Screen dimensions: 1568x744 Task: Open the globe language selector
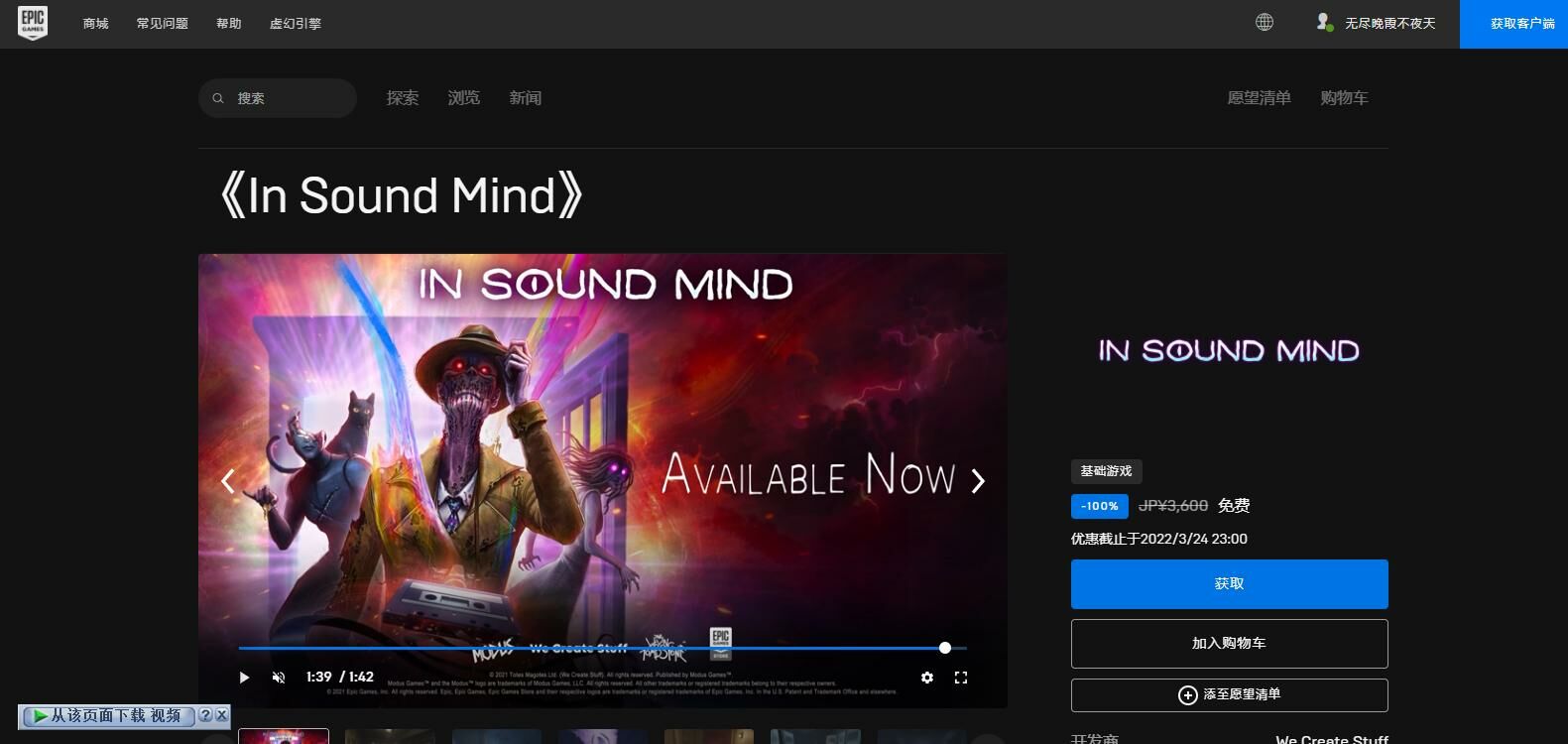click(1264, 22)
